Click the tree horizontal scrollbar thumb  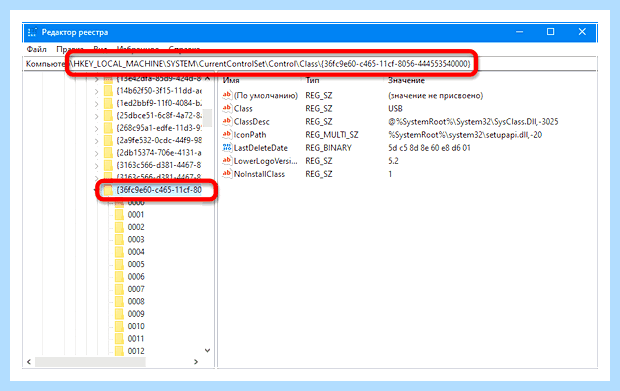click(x=91, y=362)
